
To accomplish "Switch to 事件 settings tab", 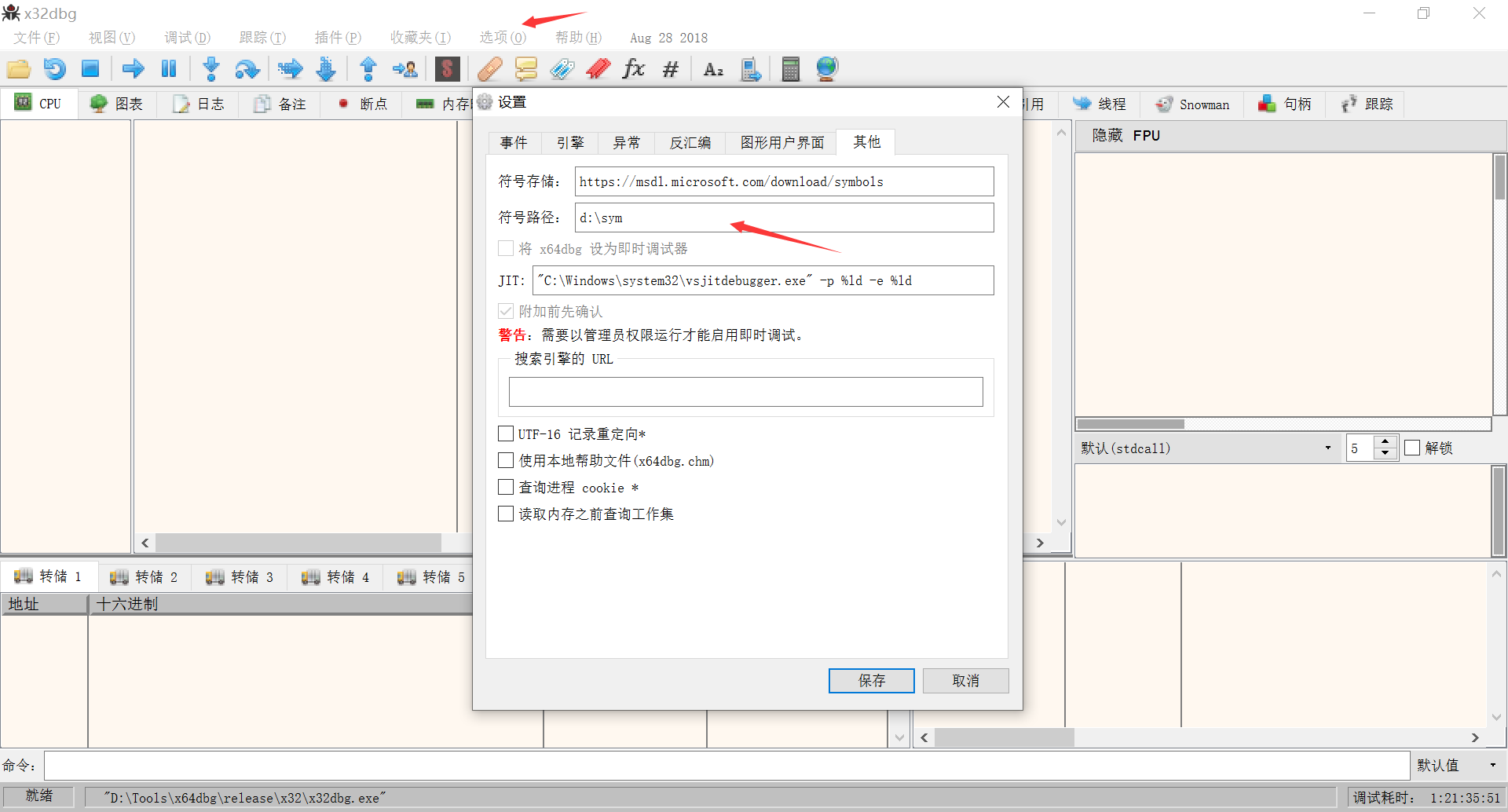I will pyautogui.click(x=514, y=142).
